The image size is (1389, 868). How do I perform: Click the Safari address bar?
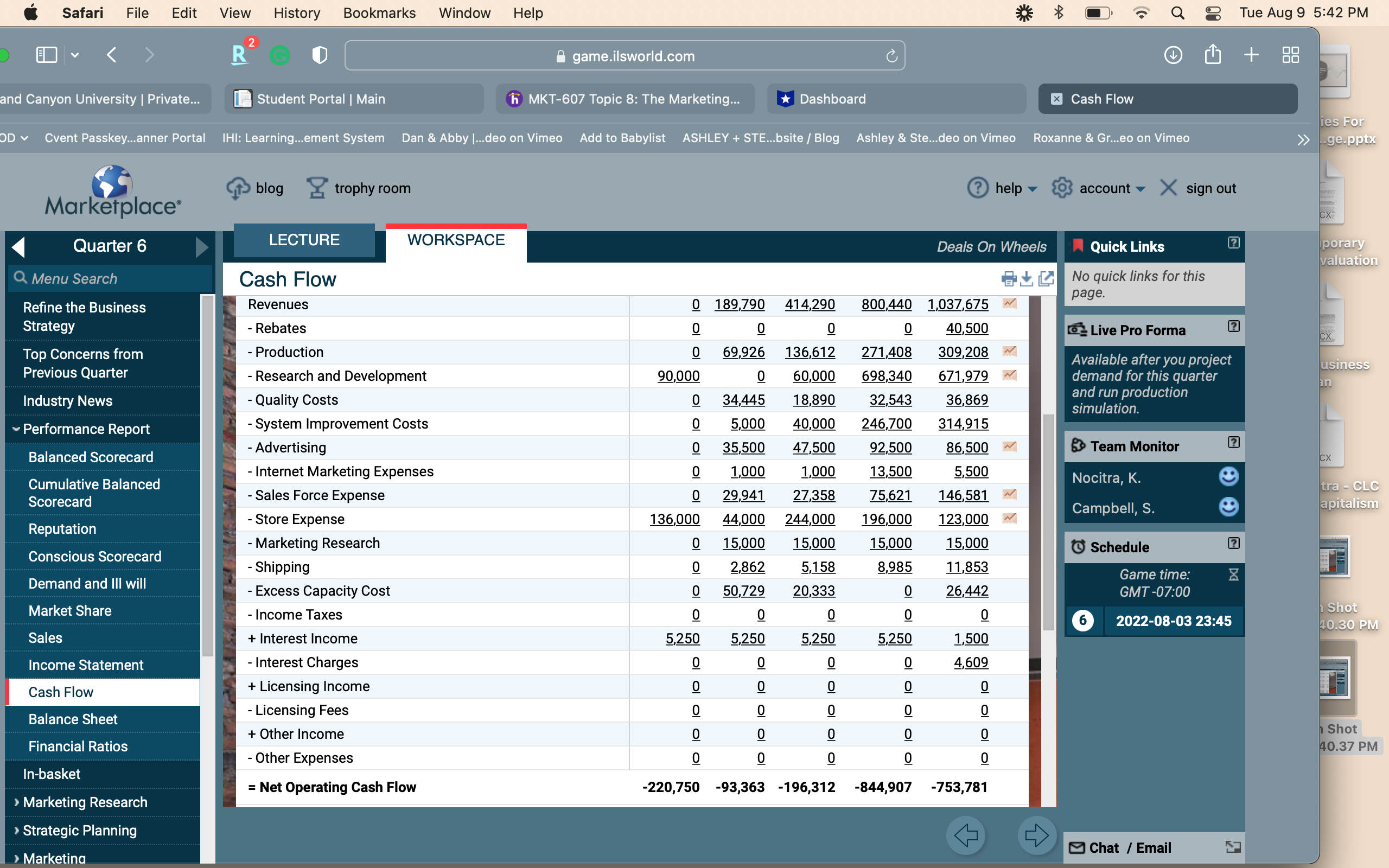(625, 56)
